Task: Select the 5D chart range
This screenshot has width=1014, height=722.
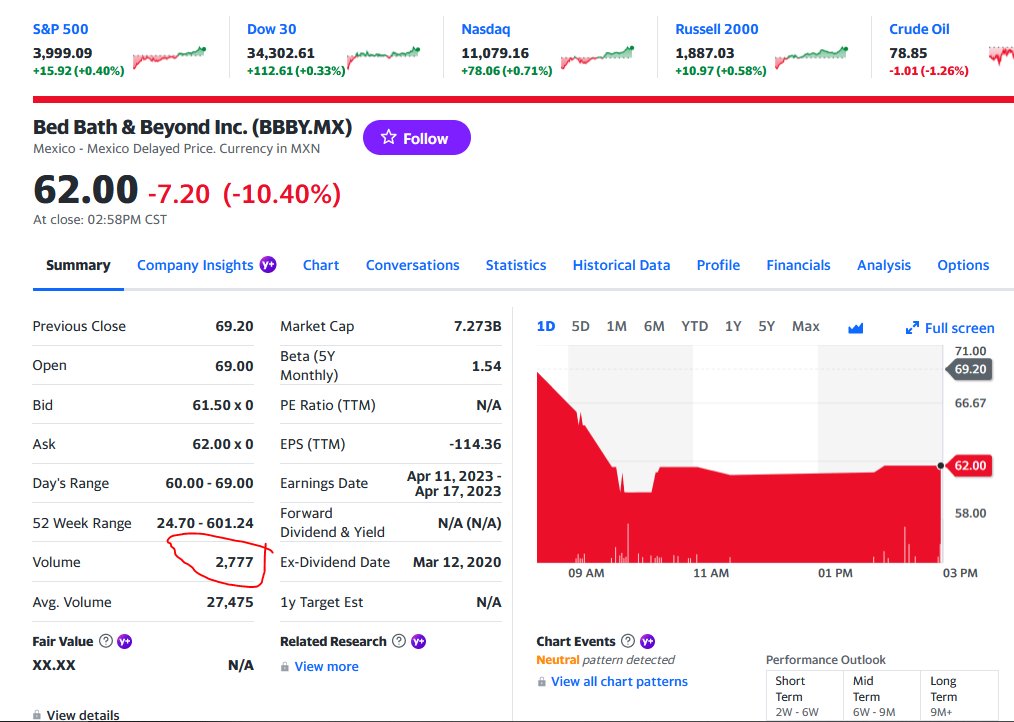Action: [x=581, y=326]
